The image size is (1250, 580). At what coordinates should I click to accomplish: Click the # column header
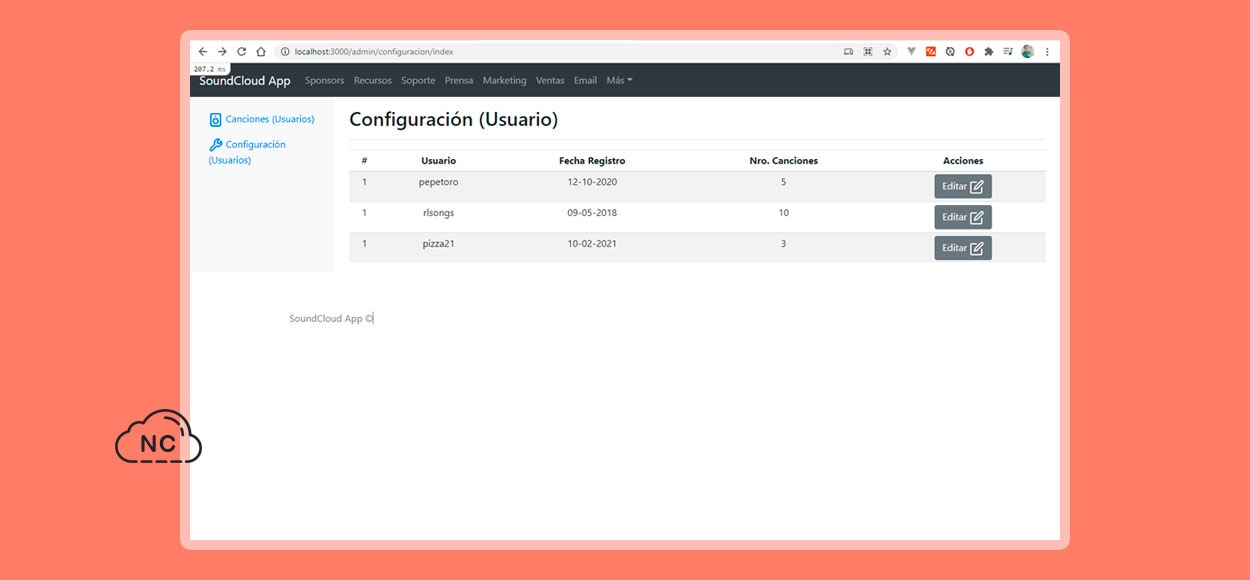click(364, 160)
